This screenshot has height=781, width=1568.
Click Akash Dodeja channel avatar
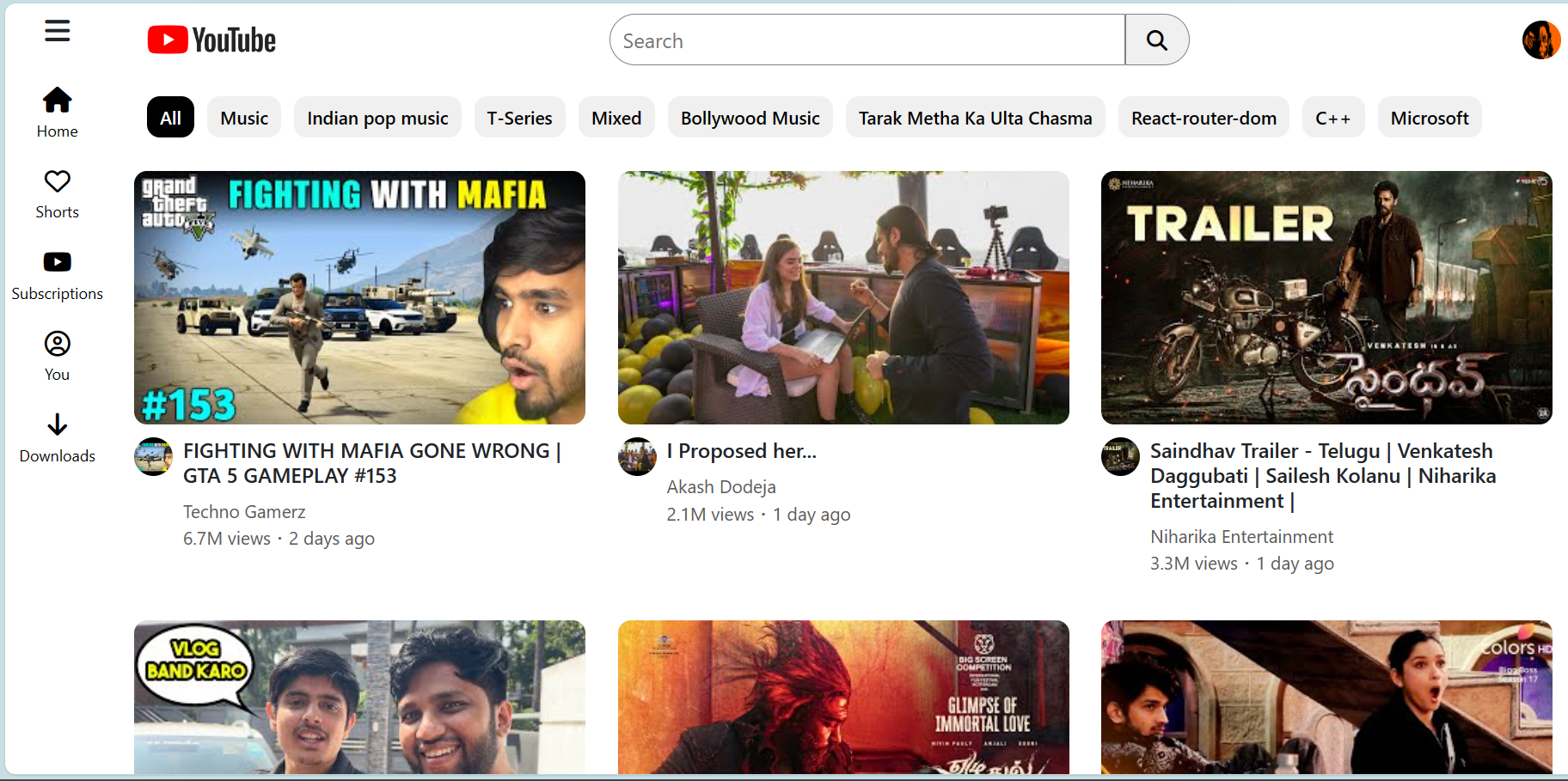(638, 457)
